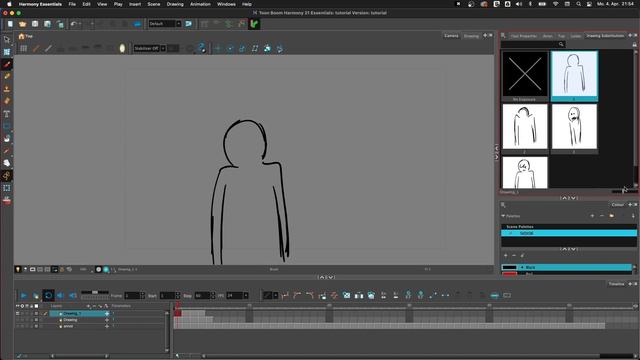
Task: Switch to the Drawing view tab
Action: click(x=471, y=36)
